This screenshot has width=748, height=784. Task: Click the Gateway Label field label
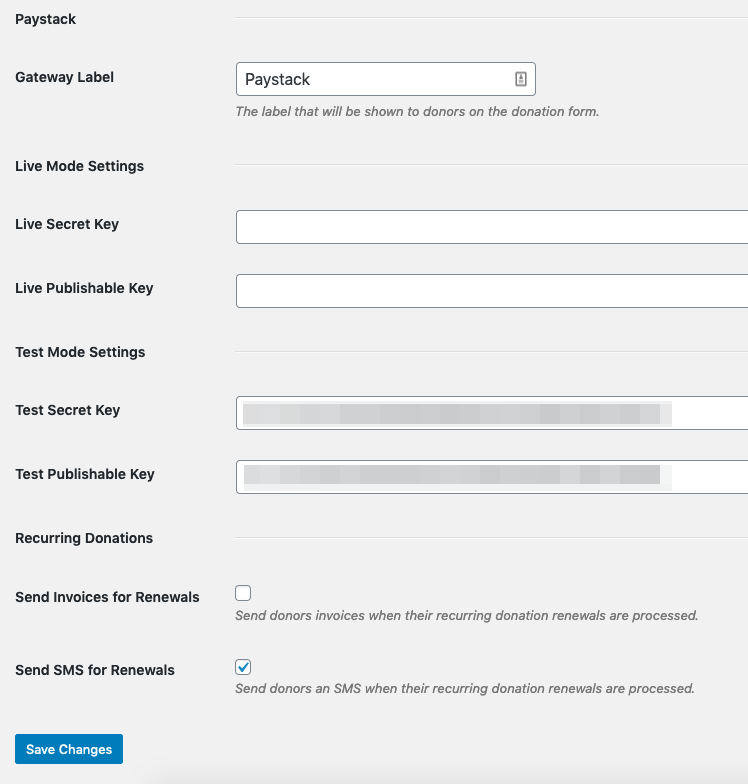pos(64,77)
